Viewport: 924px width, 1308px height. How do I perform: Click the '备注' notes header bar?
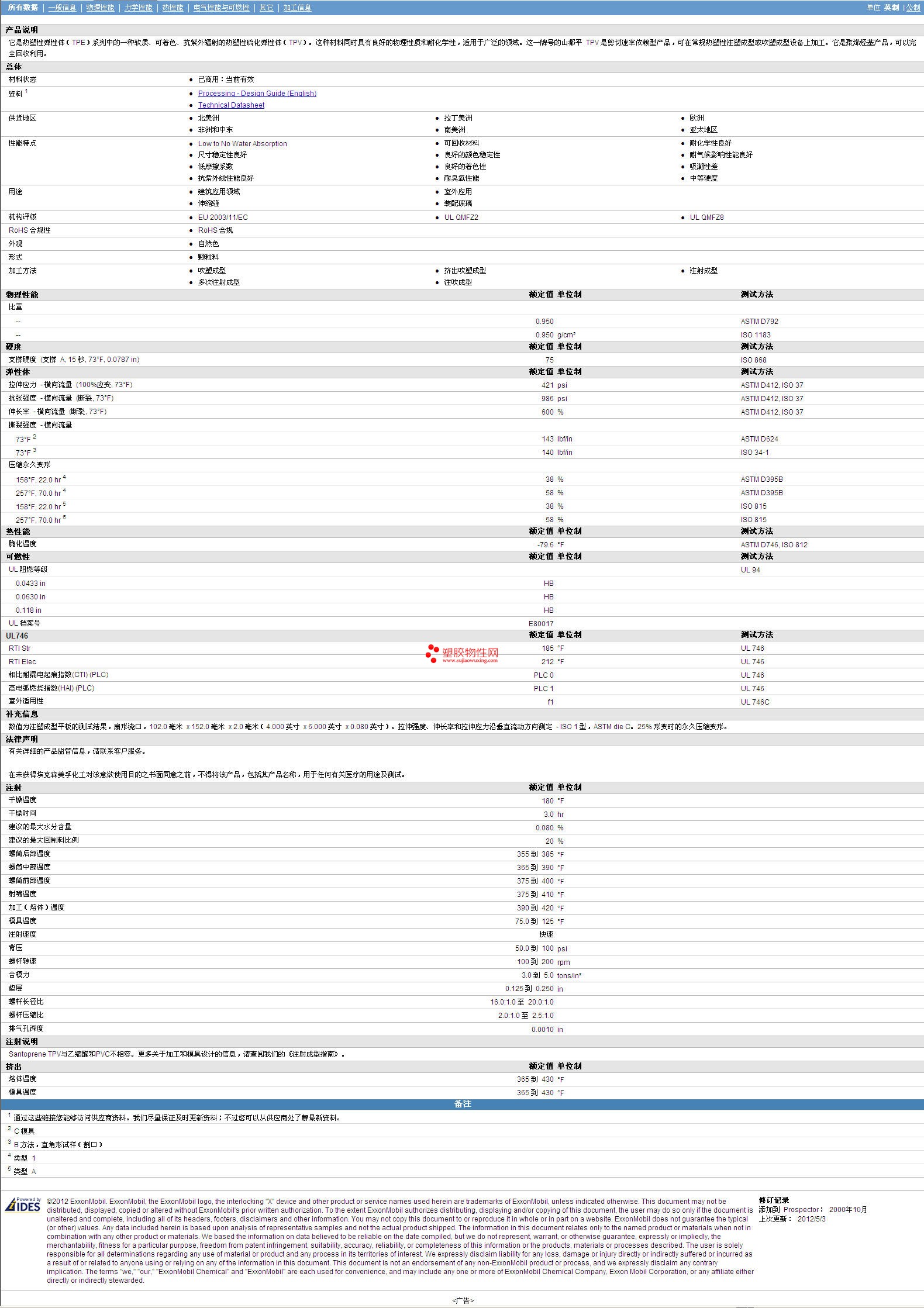click(462, 1105)
